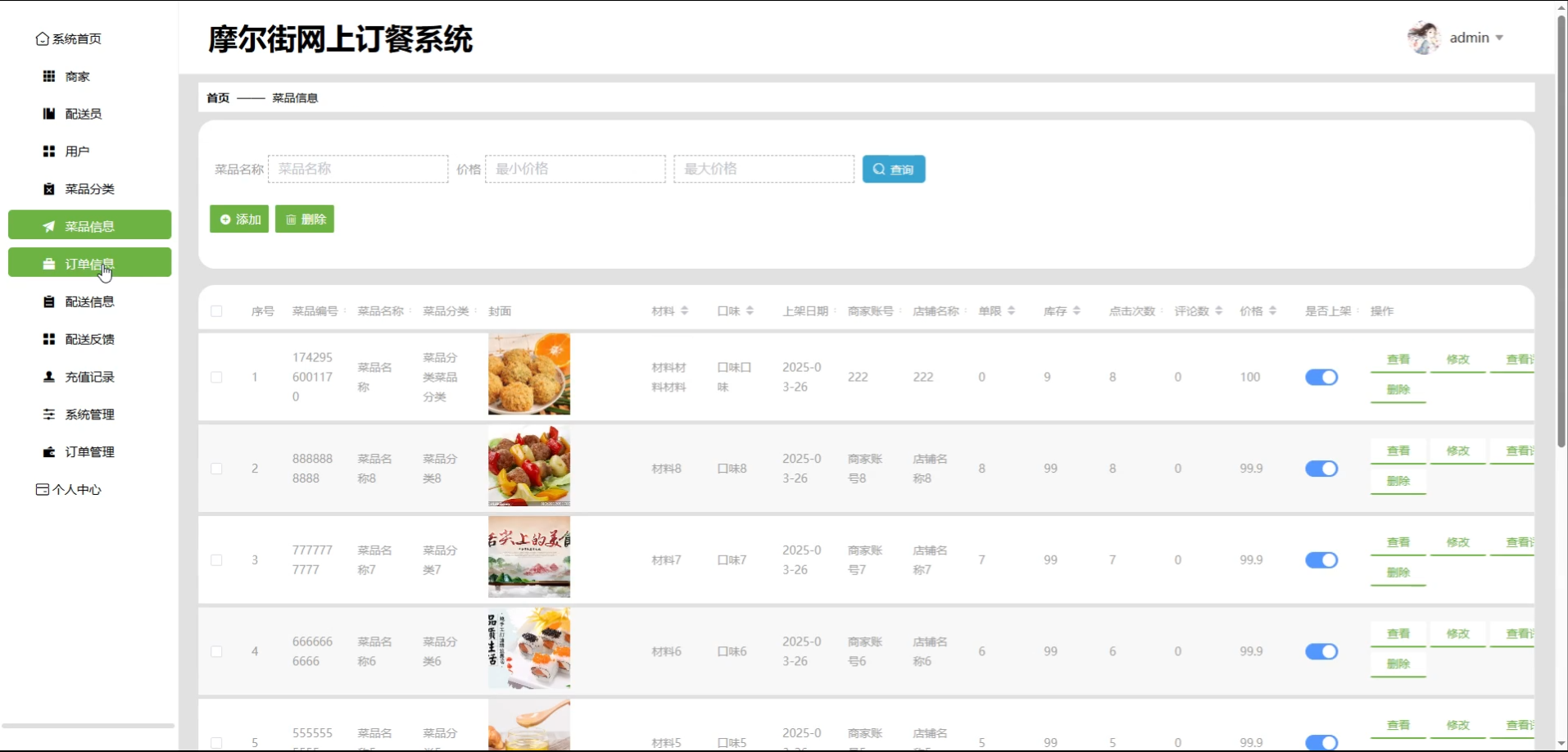Click the 添加 button to add a dish
The image size is (1568, 752).
point(238,219)
